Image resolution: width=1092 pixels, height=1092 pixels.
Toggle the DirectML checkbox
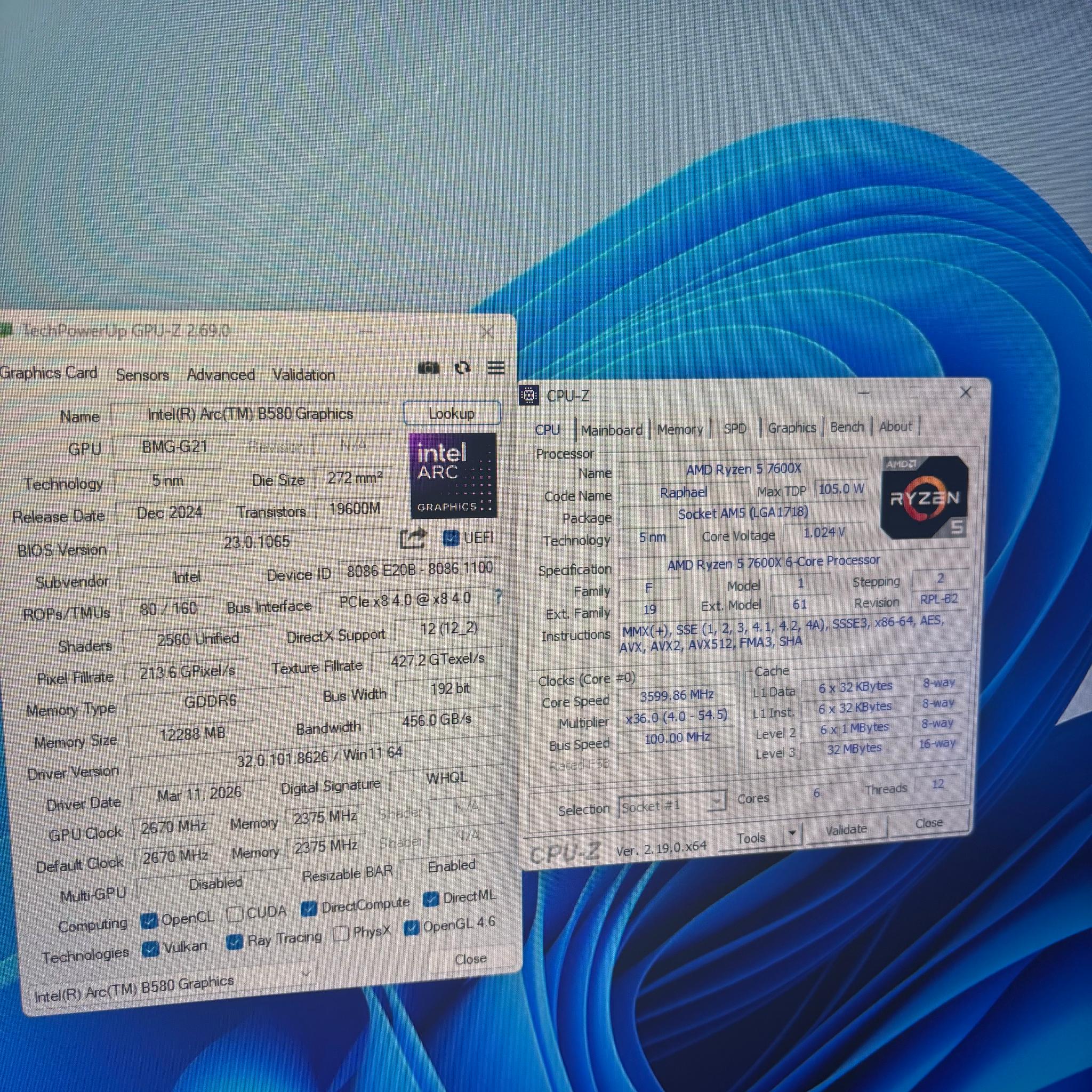tap(431, 898)
